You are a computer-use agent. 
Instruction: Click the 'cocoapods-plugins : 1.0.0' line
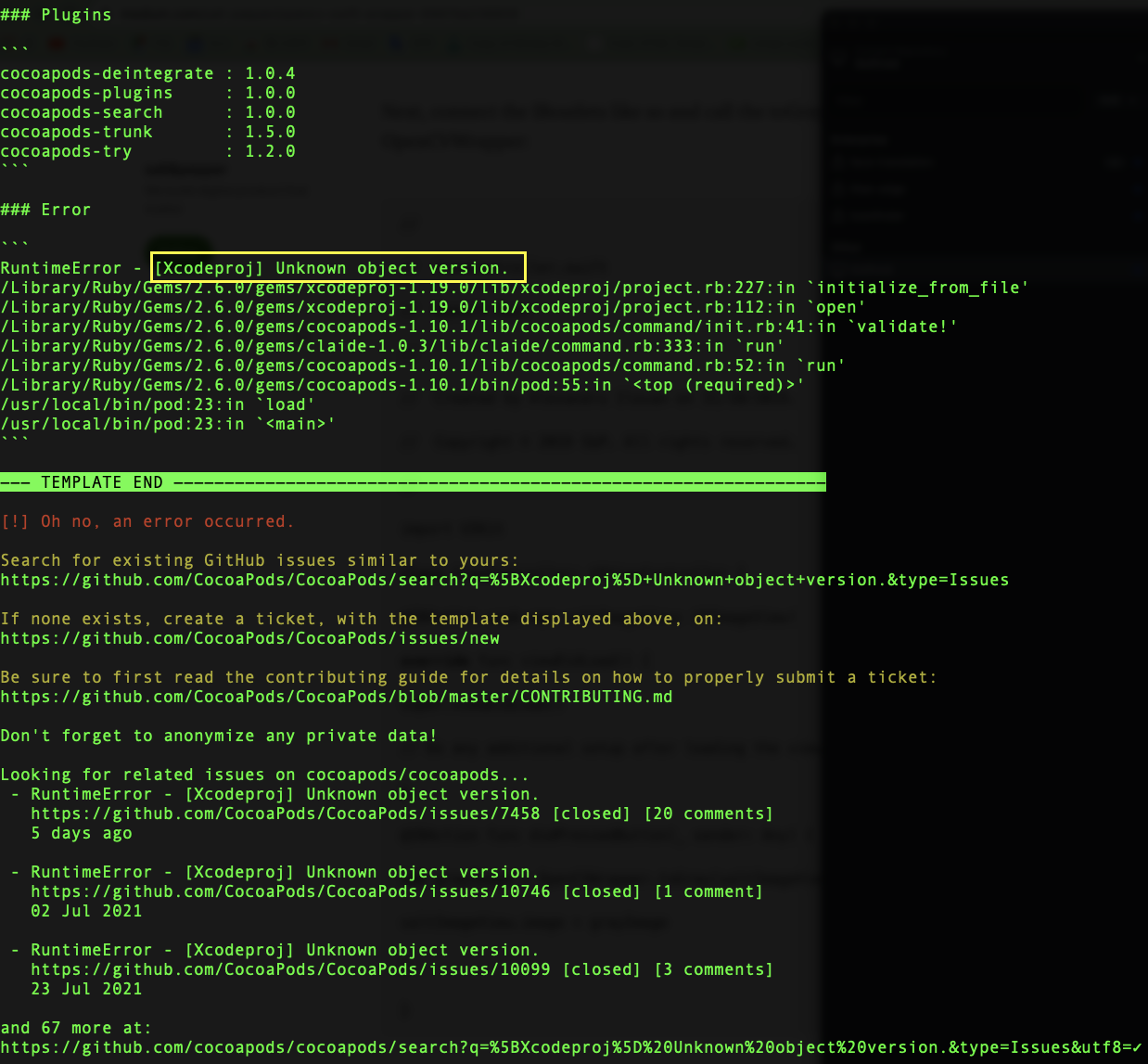[147, 93]
